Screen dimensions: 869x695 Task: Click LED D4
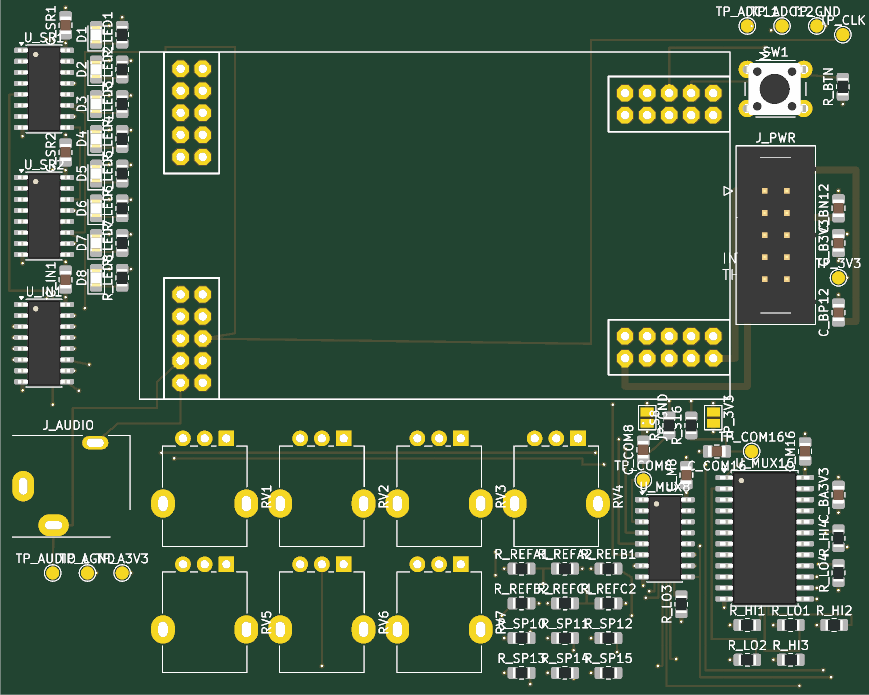96,139
